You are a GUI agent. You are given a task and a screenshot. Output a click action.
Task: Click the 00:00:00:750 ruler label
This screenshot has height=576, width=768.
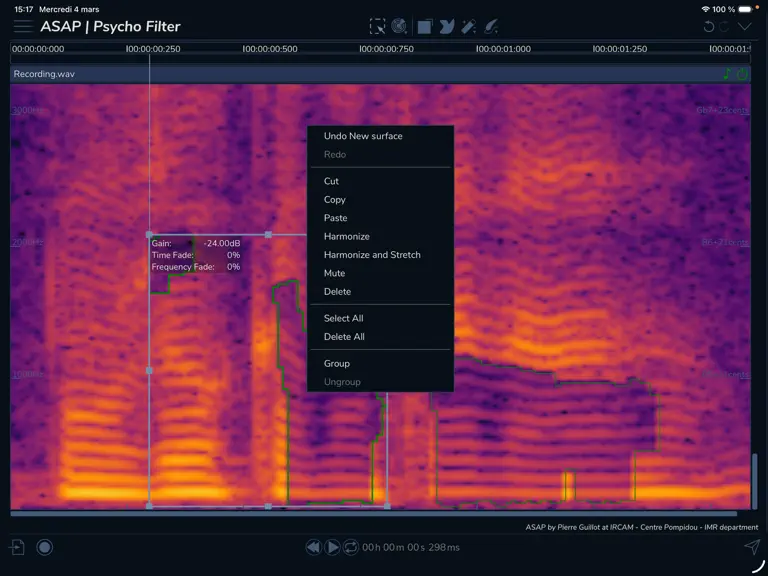click(x=386, y=49)
